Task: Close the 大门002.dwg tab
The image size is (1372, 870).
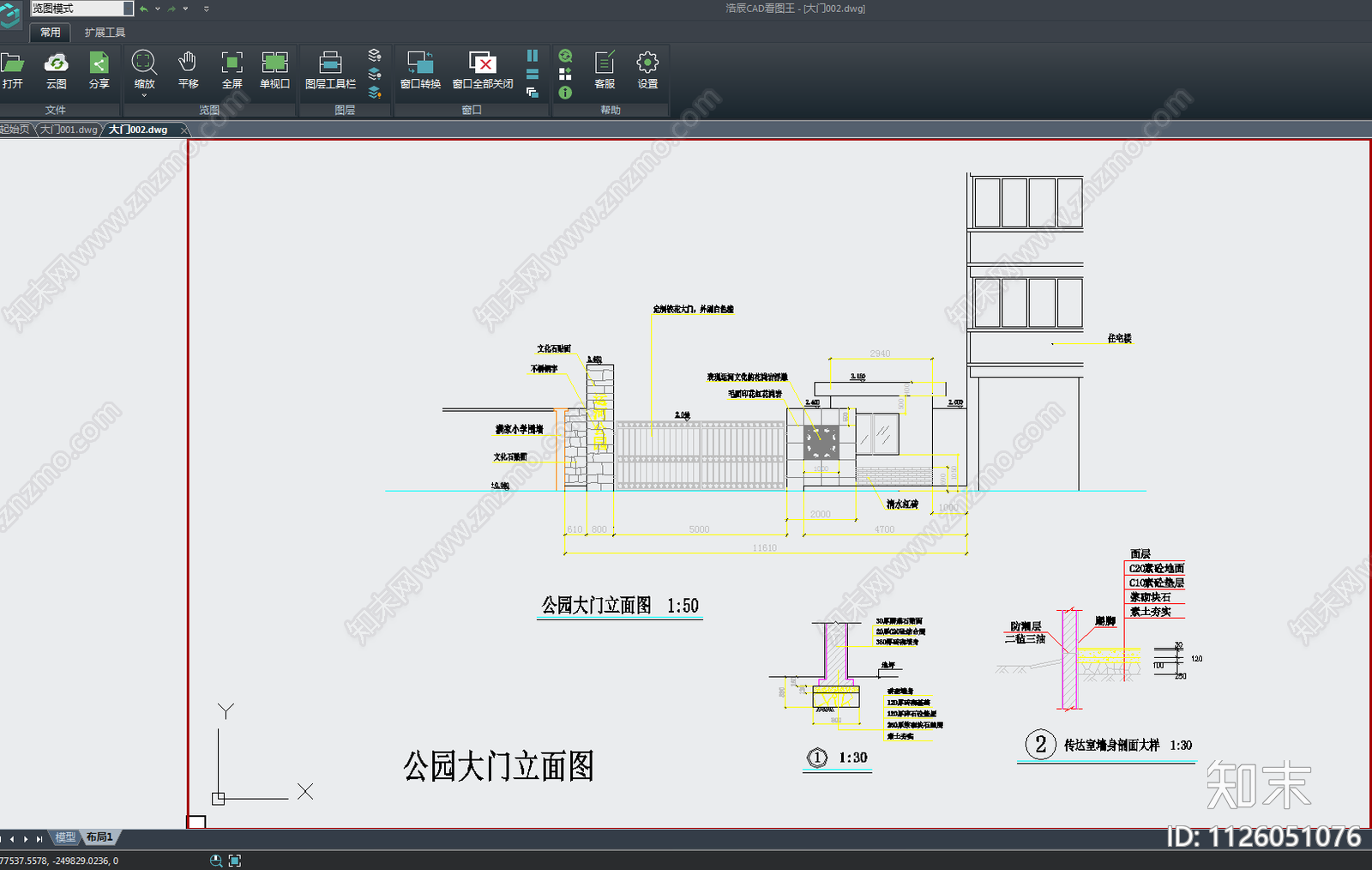Action: pos(184,130)
